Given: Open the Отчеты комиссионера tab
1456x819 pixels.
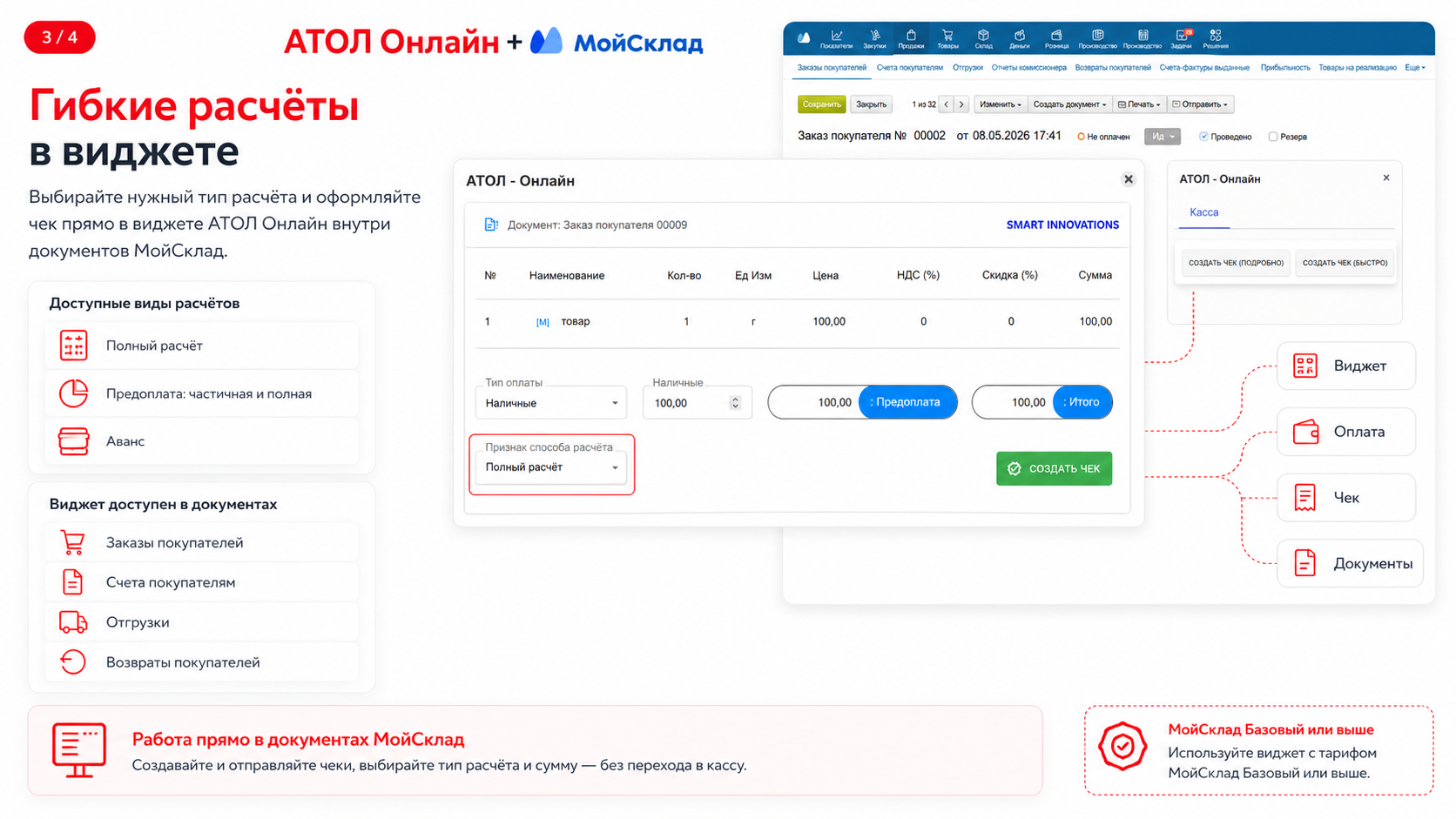Looking at the screenshot, I should point(1028,68).
